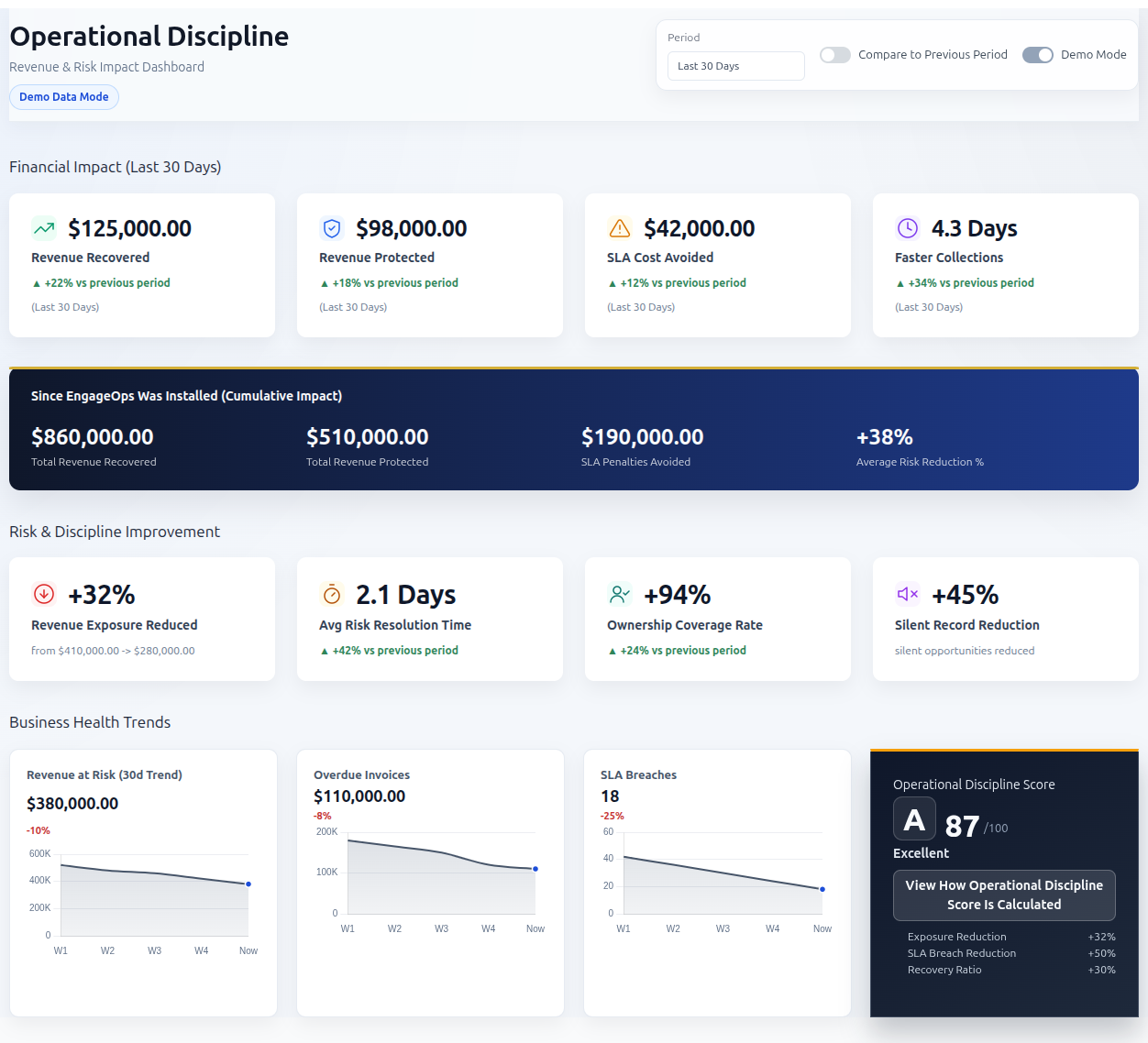Screen dimensions: 1148x1043
Task: Click the Operational Discipline page title
Action: (x=149, y=37)
